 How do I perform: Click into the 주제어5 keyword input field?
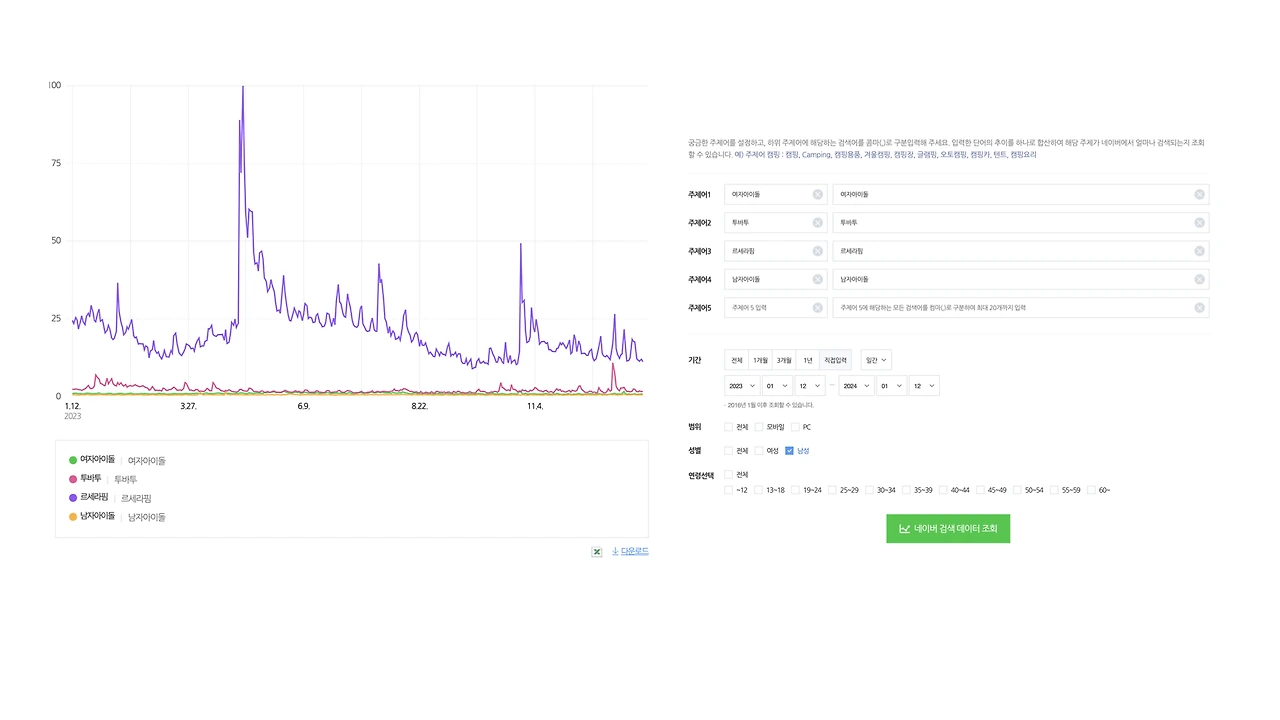tap(1021, 308)
